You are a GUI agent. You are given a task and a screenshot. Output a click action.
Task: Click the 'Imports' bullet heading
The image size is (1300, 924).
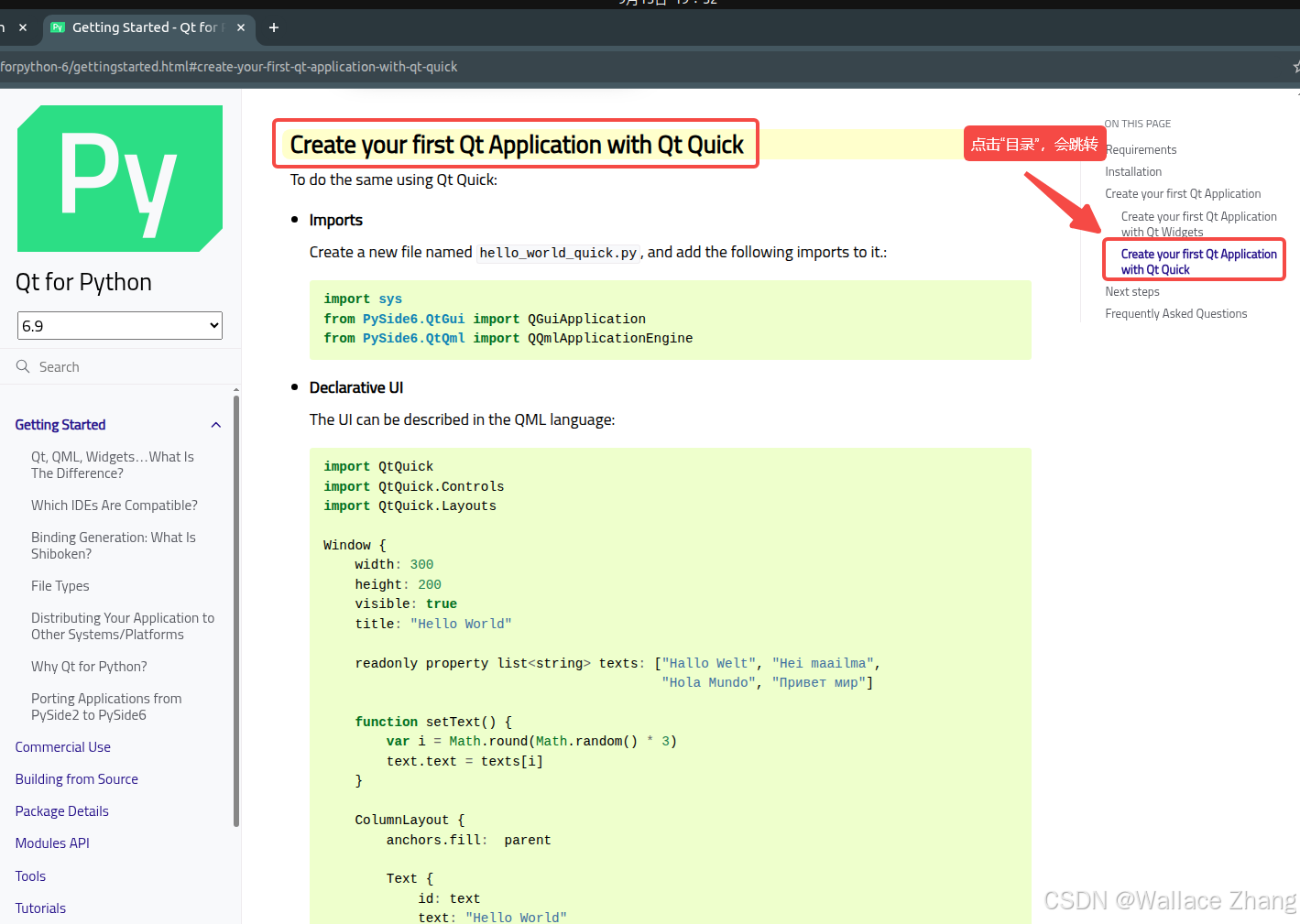click(x=336, y=220)
